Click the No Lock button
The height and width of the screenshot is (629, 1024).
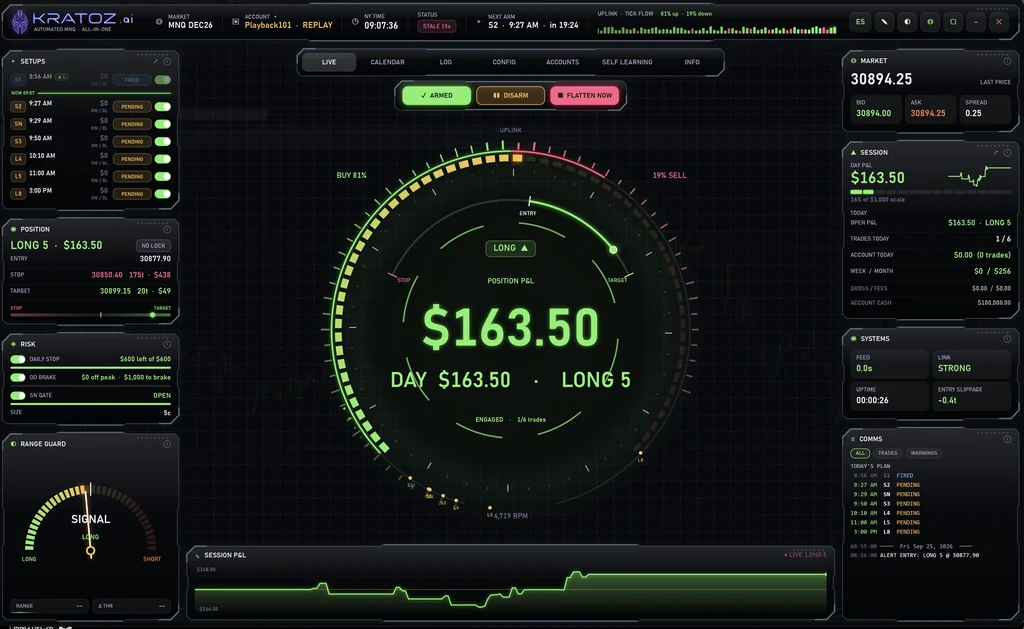153,246
